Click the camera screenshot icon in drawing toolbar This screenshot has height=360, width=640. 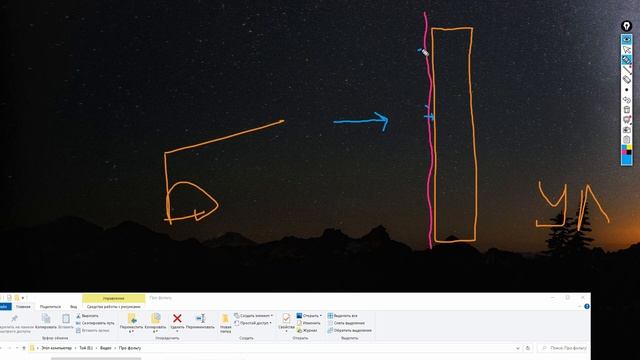tap(627, 130)
